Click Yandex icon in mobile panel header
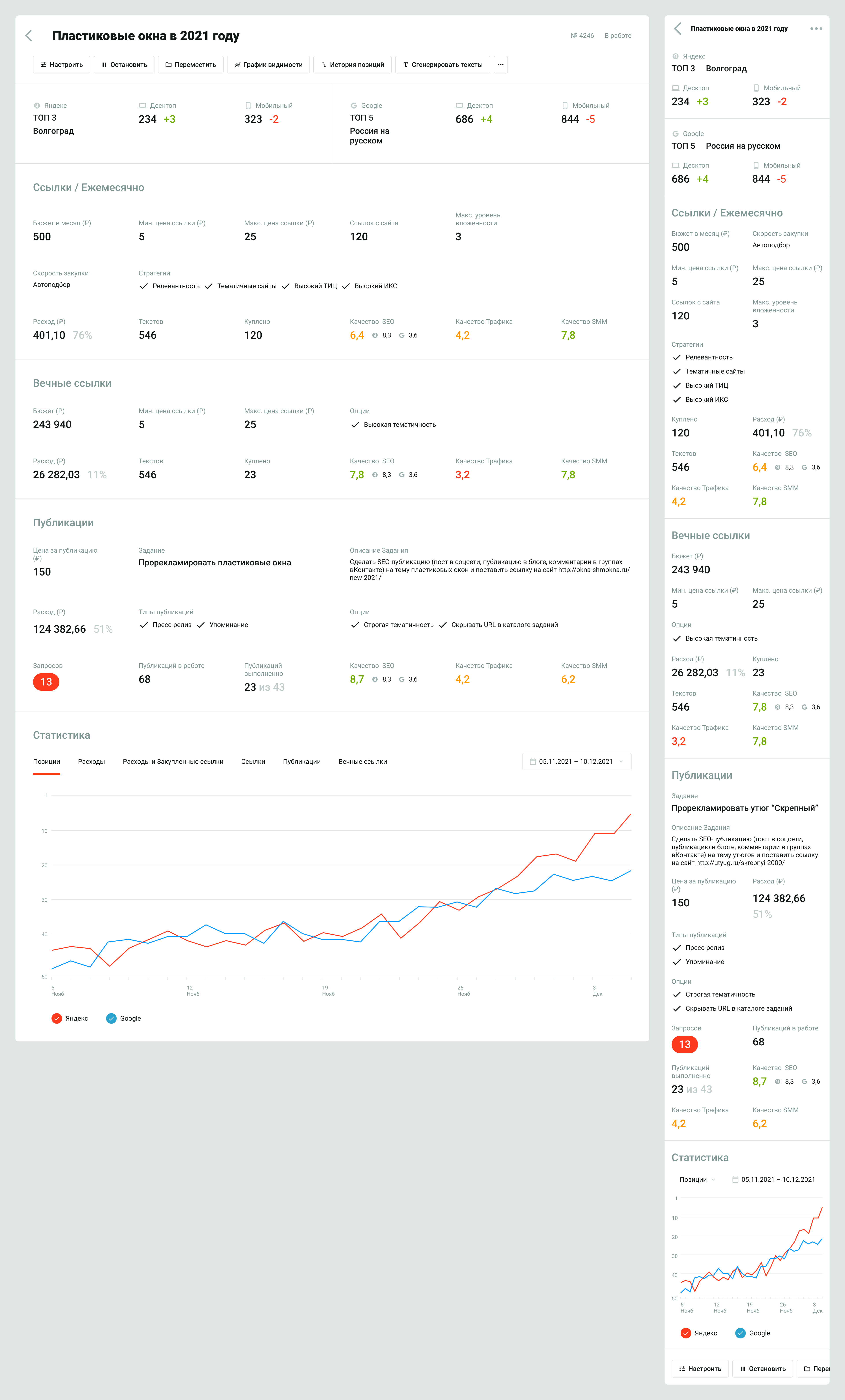Viewport: 845px width, 1400px height. coord(676,56)
